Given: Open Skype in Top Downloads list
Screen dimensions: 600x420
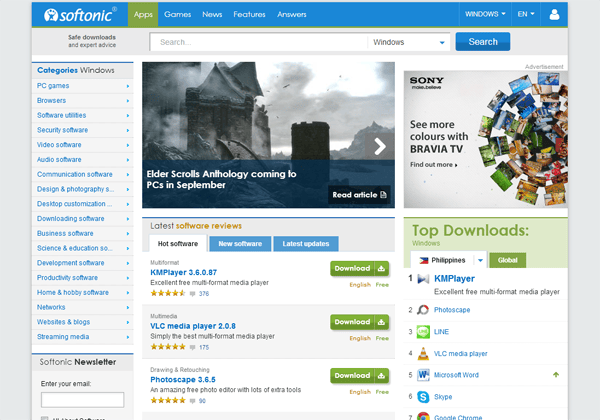Looking at the screenshot, I should tap(443, 397).
